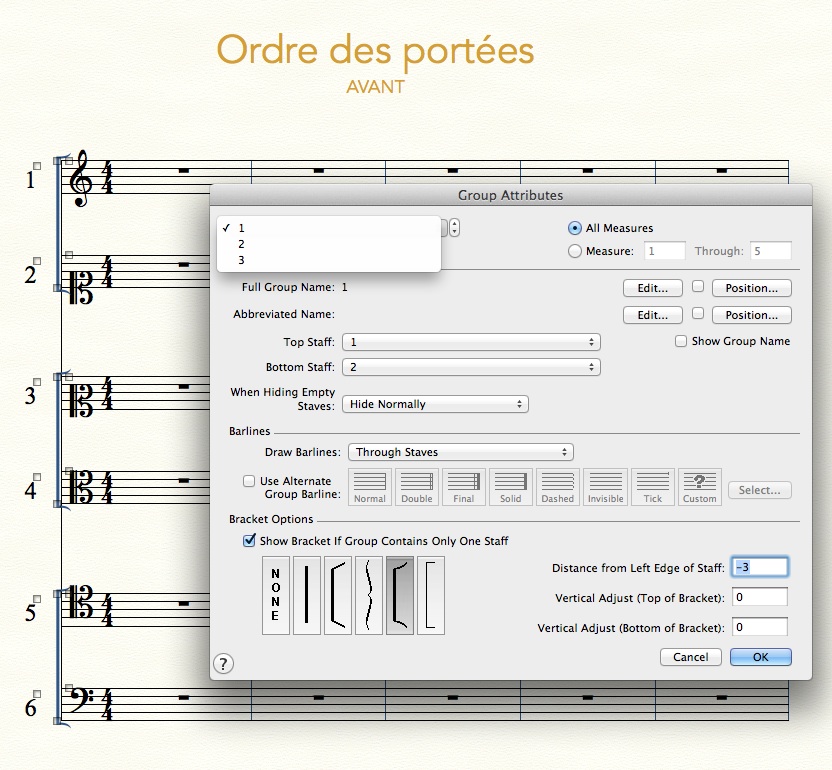
Task: Pick the Dashed barline icon
Action: (558, 486)
